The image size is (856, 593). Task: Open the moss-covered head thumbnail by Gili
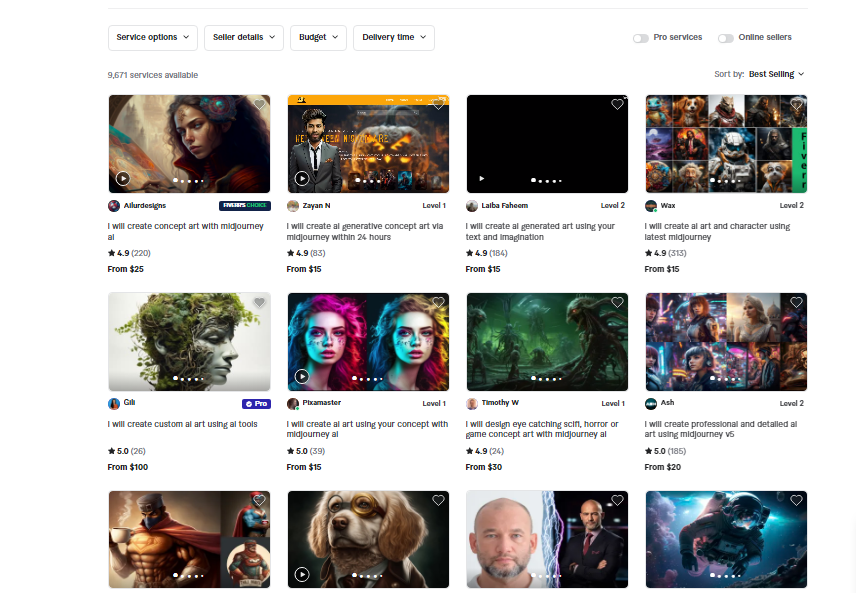click(x=189, y=342)
